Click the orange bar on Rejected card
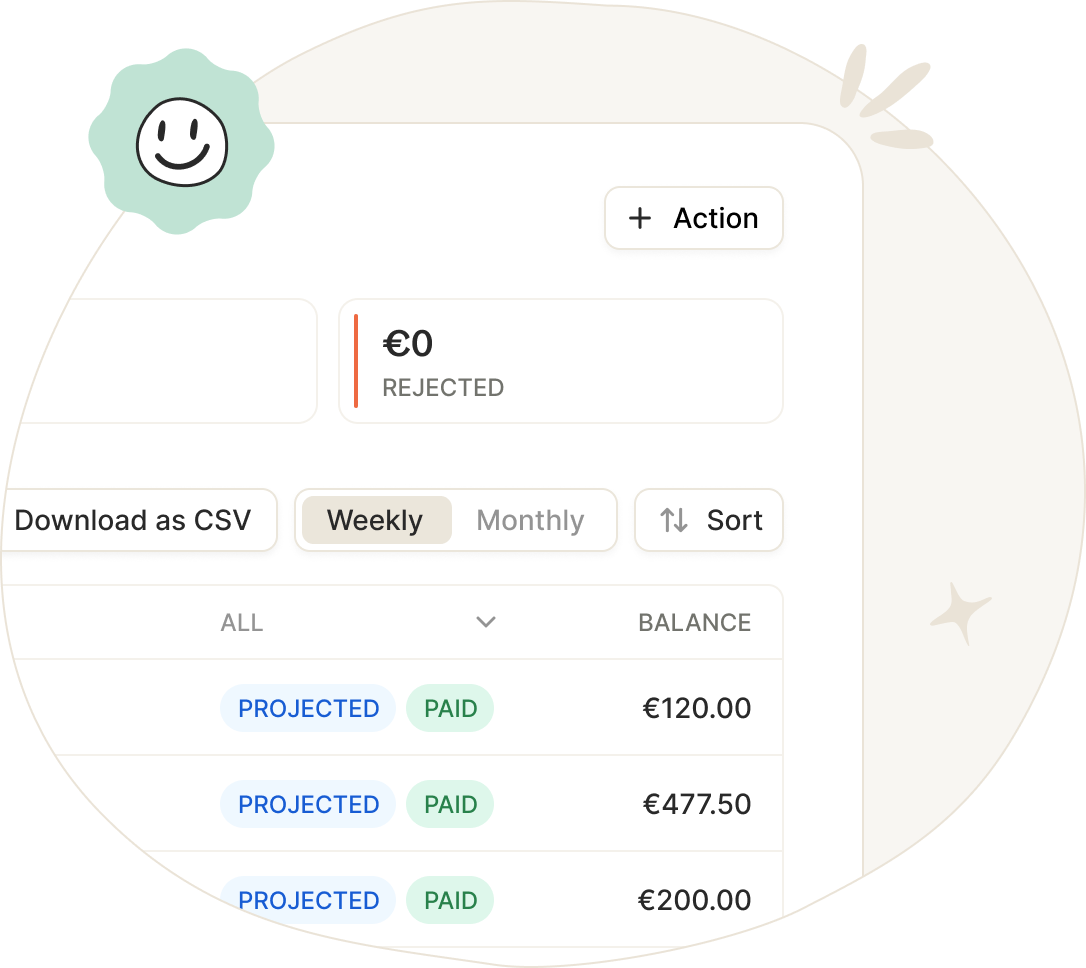Viewport: 1086px width, 968px height. (356, 361)
